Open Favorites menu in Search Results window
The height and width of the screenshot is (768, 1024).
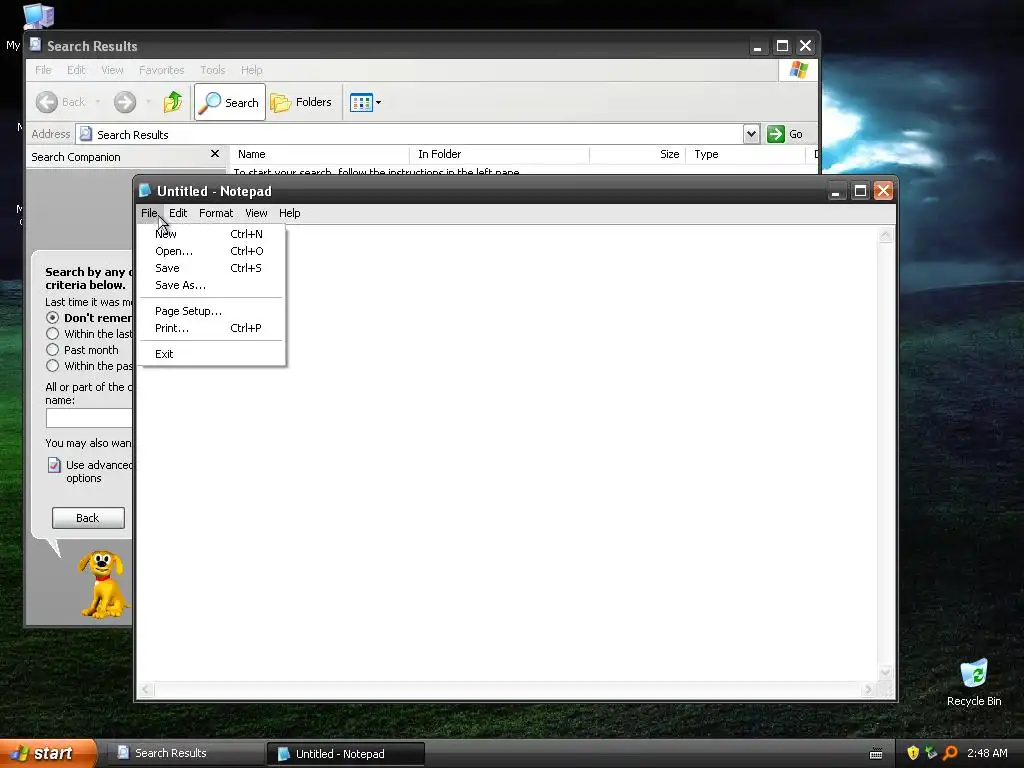click(161, 70)
